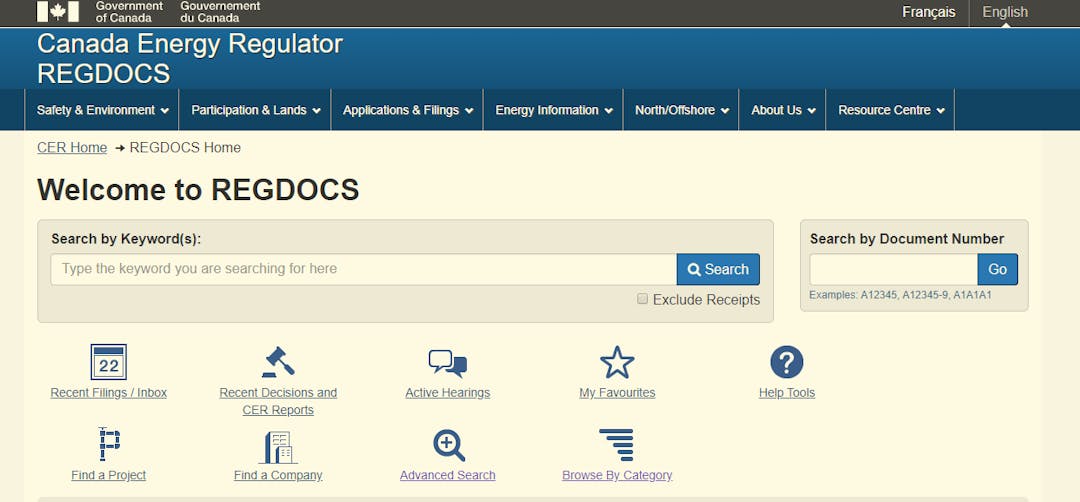The height and width of the screenshot is (502, 1080).
Task: Open the Active Hearings link
Action: 448,393
